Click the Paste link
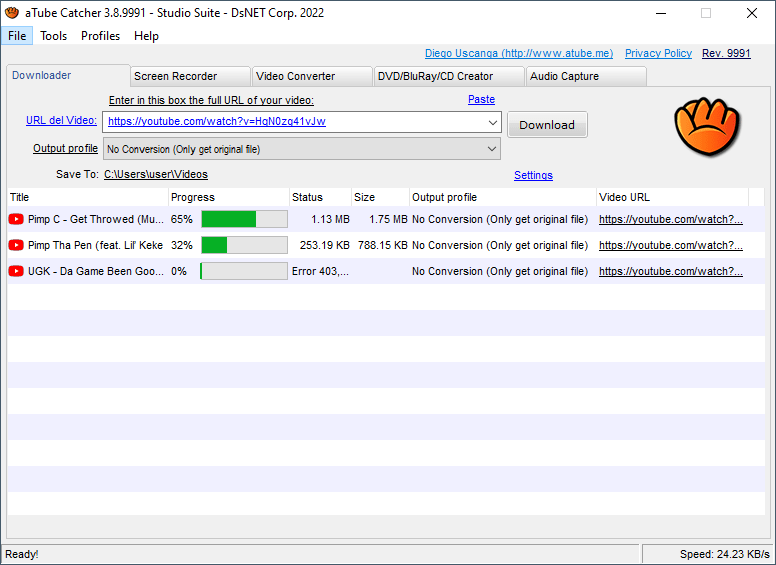Viewport: 776px width, 565px height. click(482, 99)
